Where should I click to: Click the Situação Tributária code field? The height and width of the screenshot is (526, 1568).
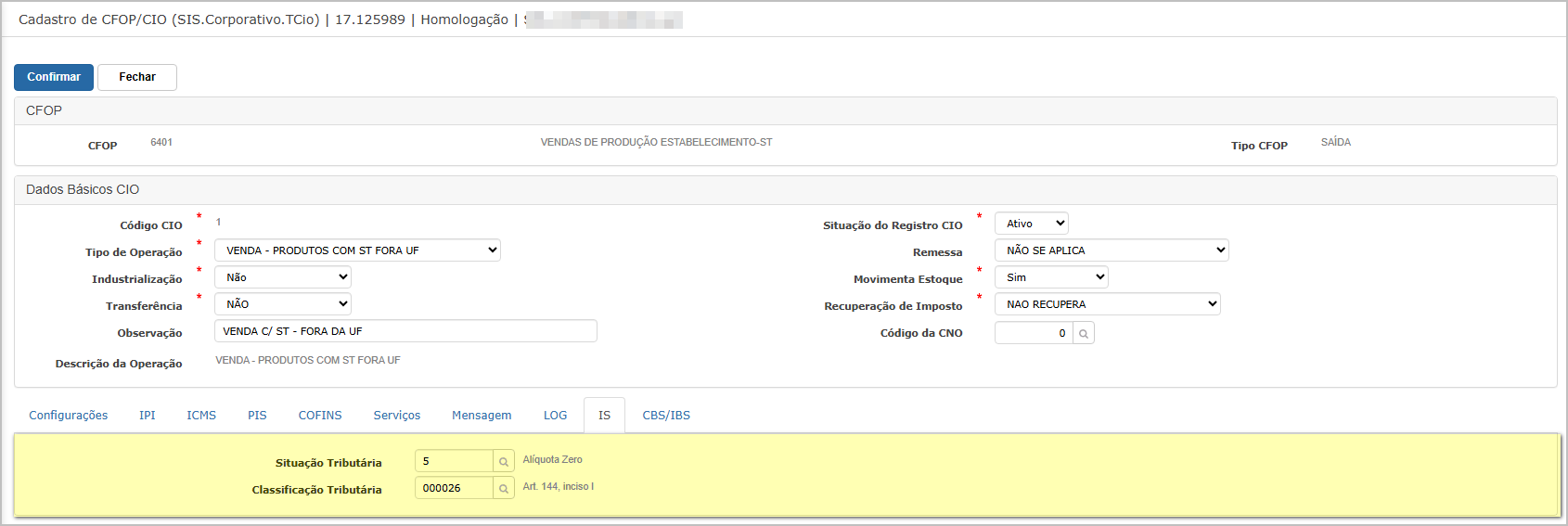454,461
